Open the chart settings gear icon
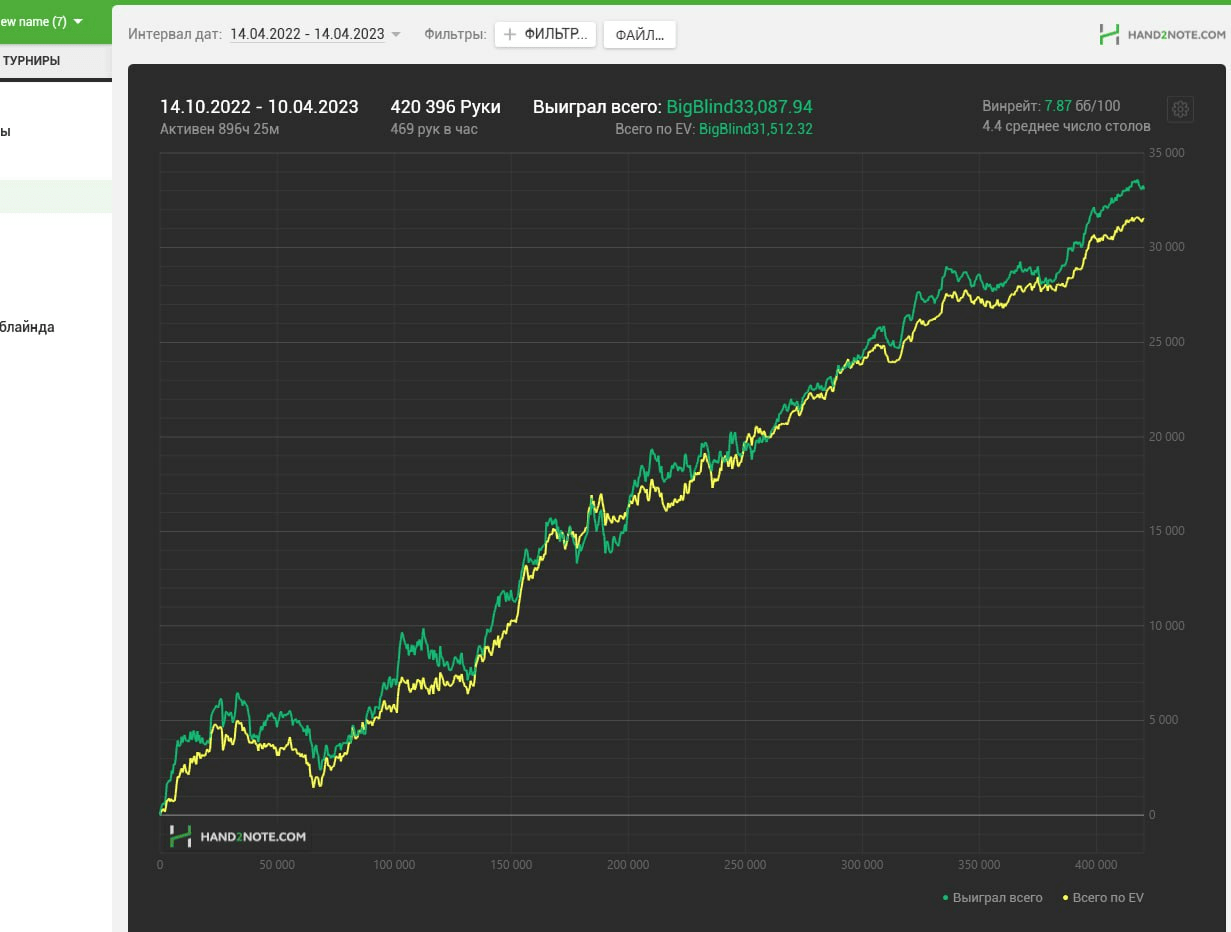 1180,110
